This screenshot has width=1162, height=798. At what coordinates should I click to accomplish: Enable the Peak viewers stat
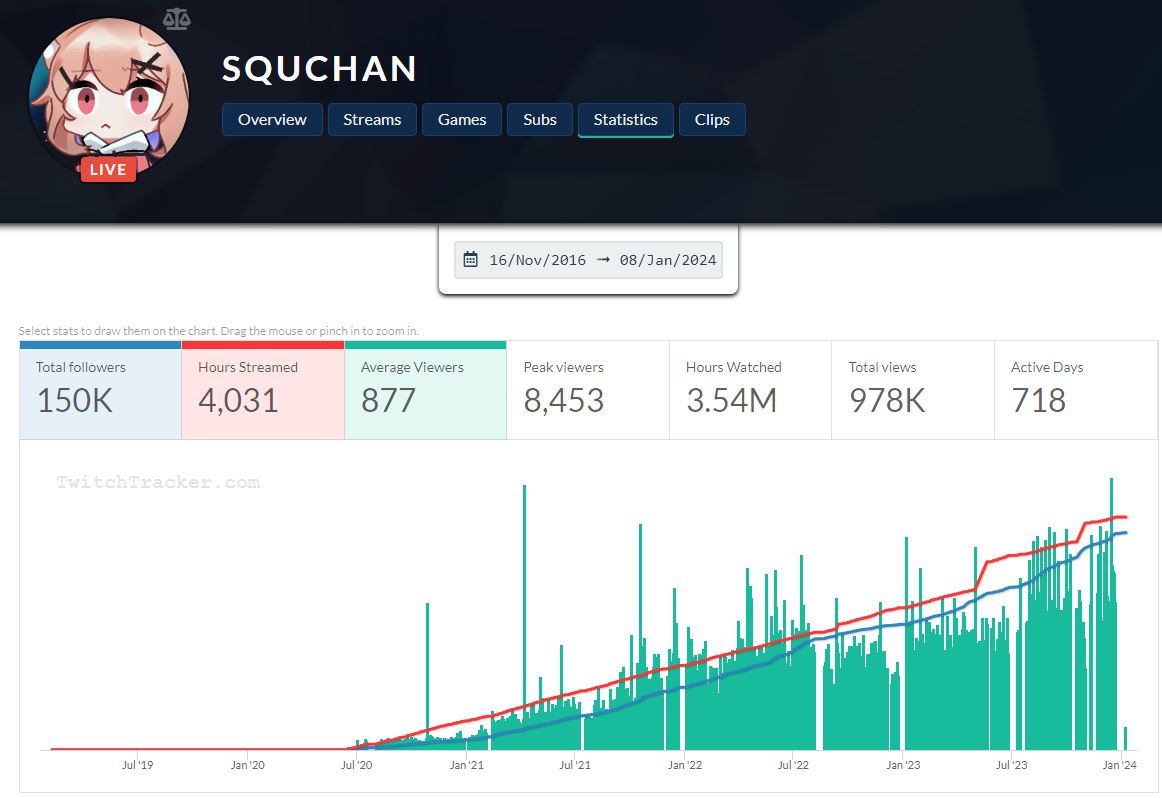point(588,390)
